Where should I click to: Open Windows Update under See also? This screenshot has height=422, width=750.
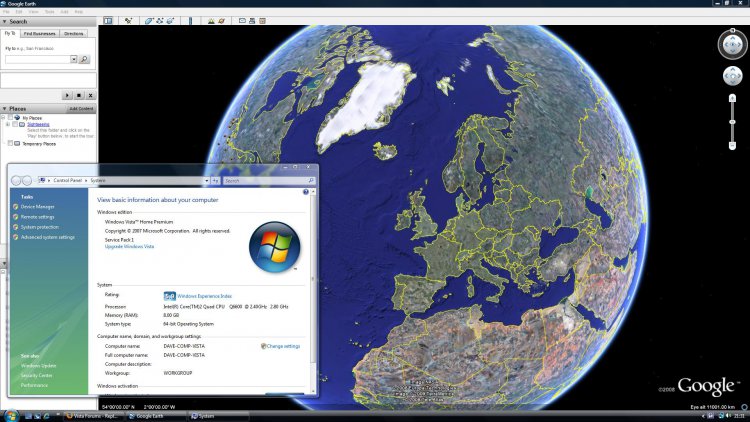[x=38, y=366]
